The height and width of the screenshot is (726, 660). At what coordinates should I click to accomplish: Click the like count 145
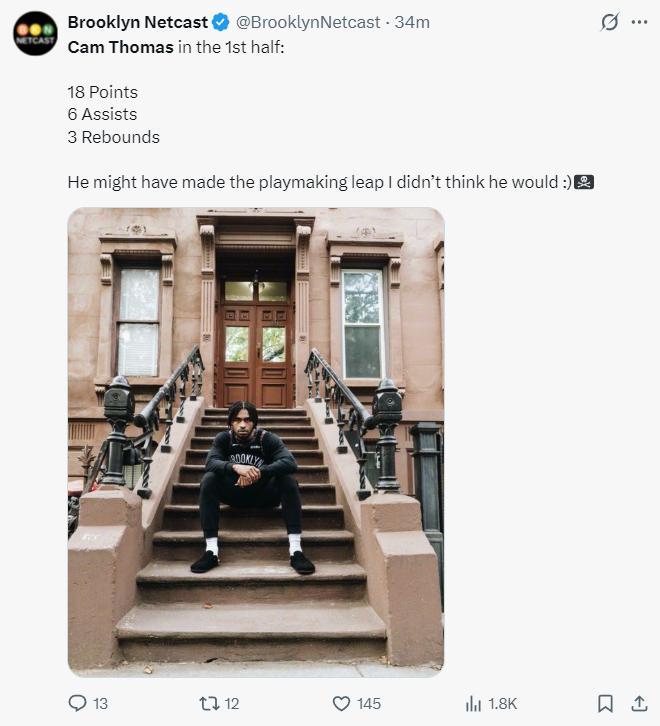(x=369, y=704)
